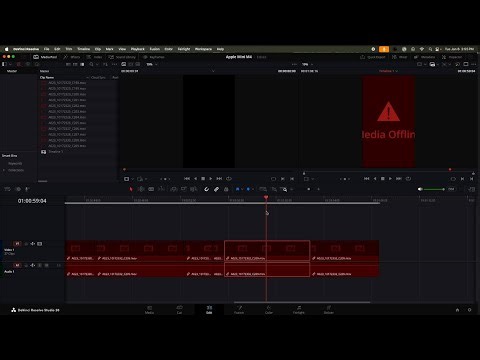Open Project Manager home icon
The width and height of the screenshot is (480, 360).
[x=457, y=310]
